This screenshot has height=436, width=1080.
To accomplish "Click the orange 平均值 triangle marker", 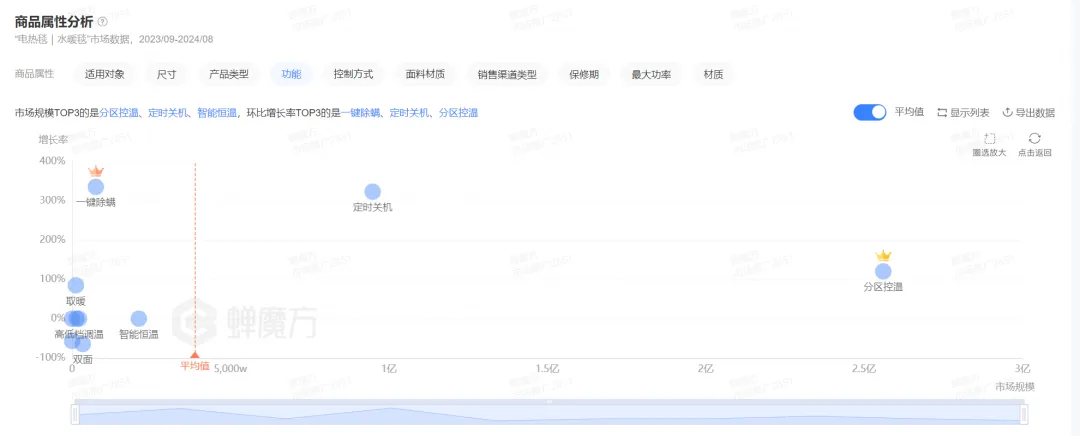I will coord(195,354).
